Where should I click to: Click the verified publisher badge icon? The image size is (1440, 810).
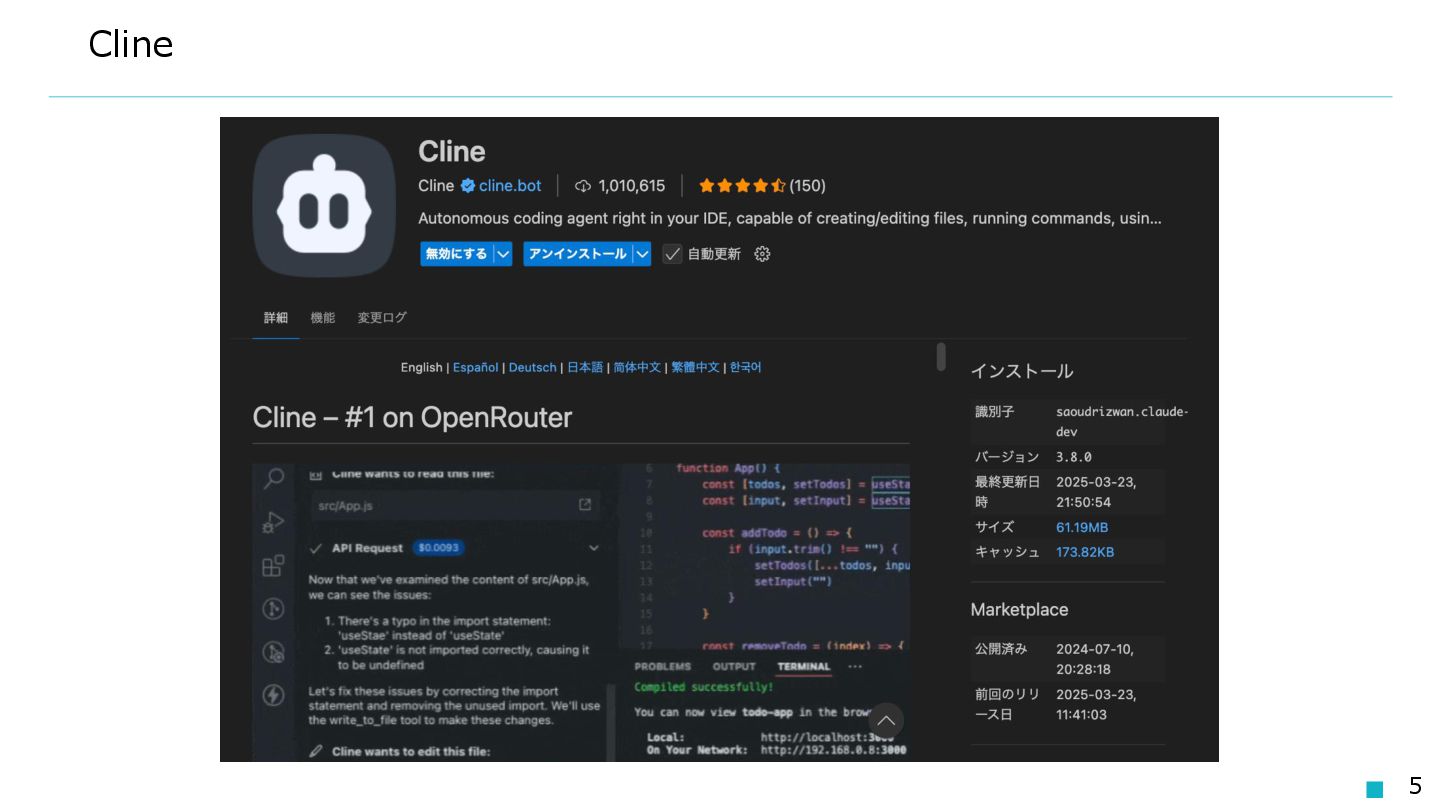467,185
